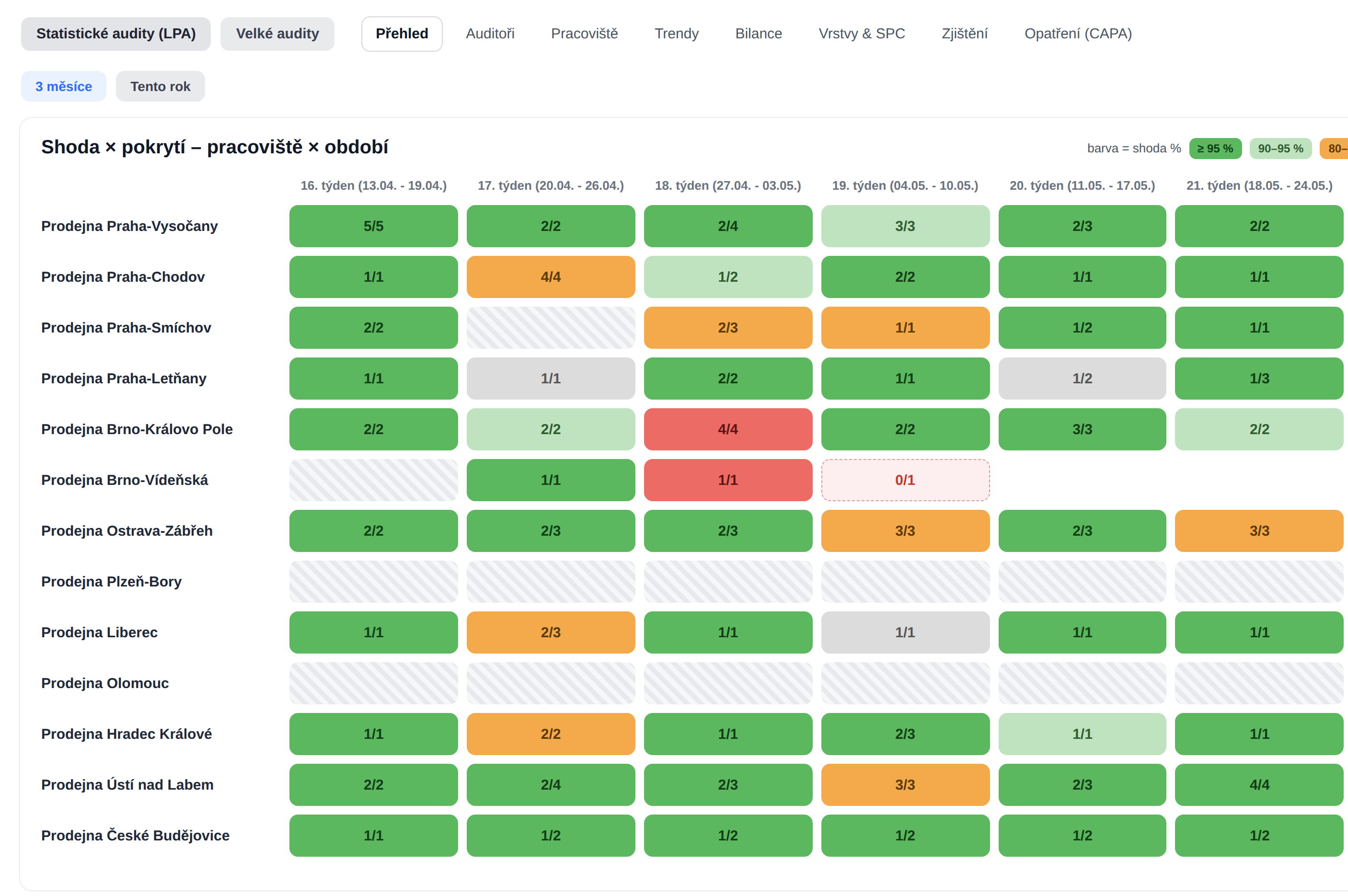Click the Prodejna Olomouc row label
Screen dimensions: 1348x896
pyautogui.click(x=105, y=683)
